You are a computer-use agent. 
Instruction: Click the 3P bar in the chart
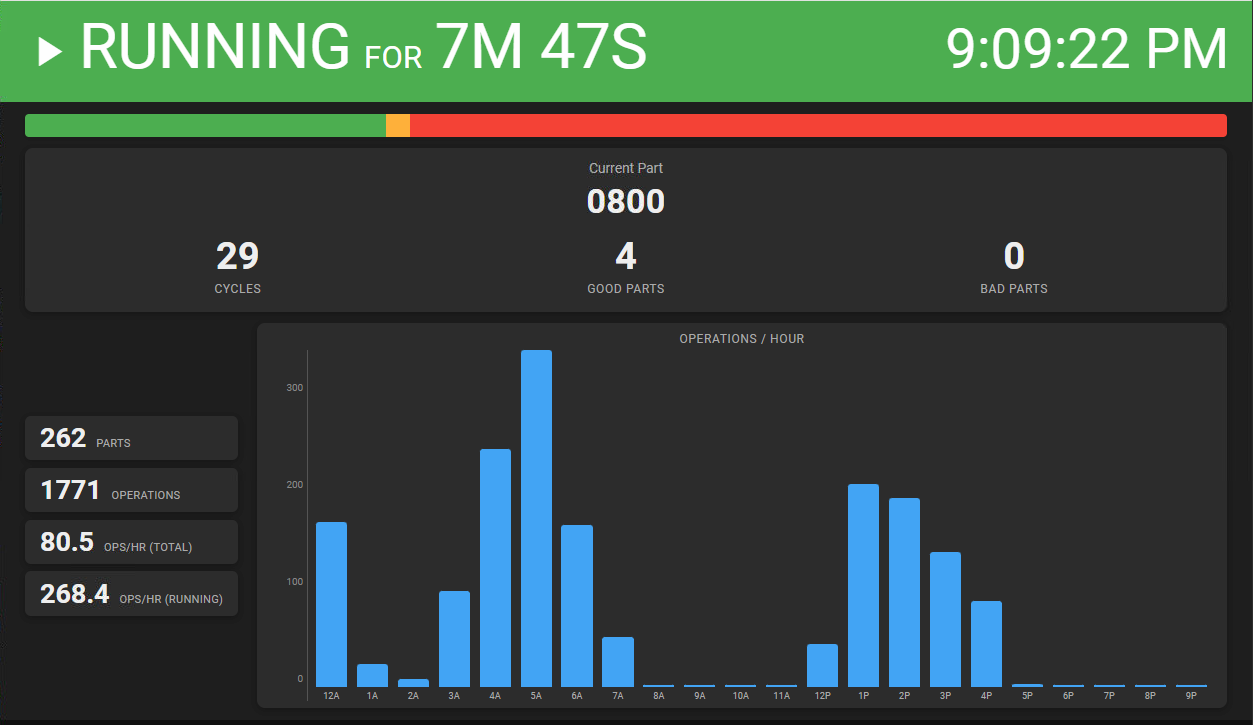click(x=945, y=619)
